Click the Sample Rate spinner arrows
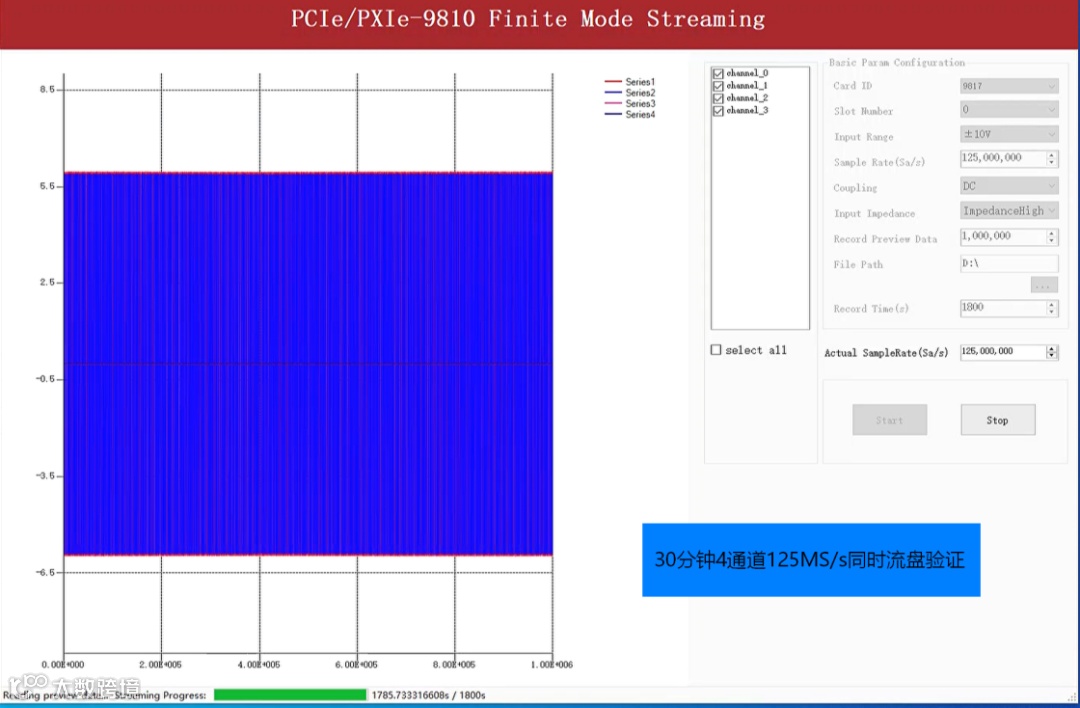This screenshot has width=1080, height=708. point(1052,158)
